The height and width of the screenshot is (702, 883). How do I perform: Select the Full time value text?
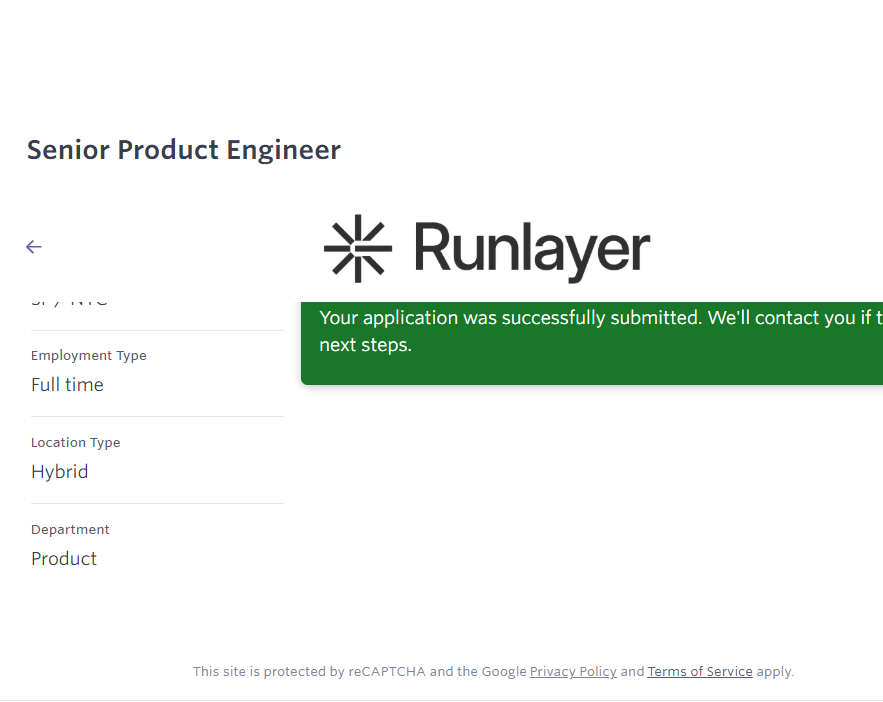pyautogui.click(x=67, y=385)
